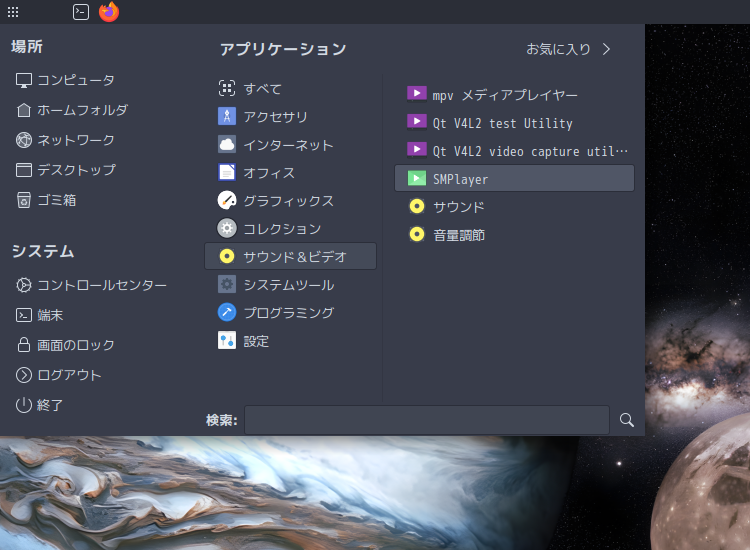Click the デスクトップ icon
This screenshot has width=750, height=550.
coord(24,170)
